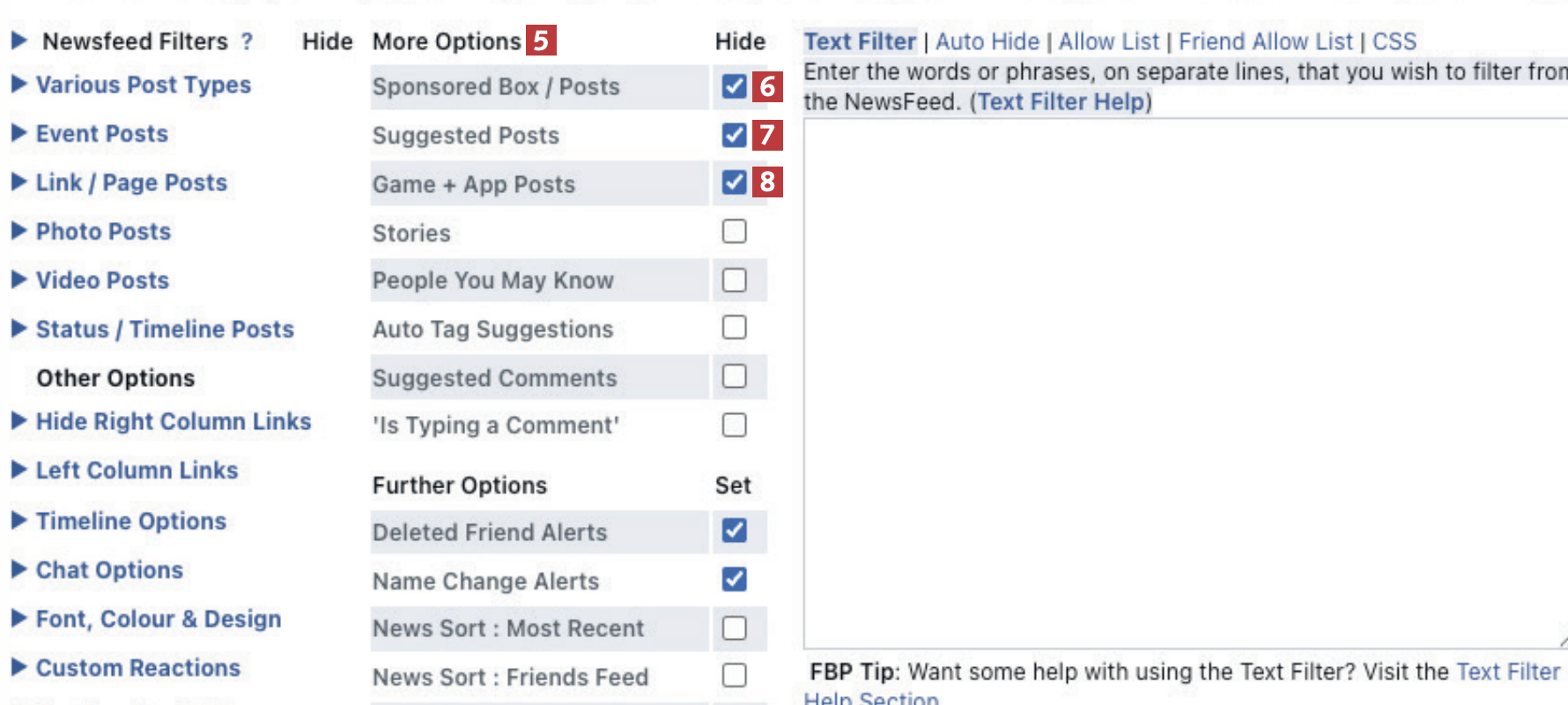The height and width of the screenshot is (705, 1568).
Task: Open the CSS tab link
Action: point(1394,41)
